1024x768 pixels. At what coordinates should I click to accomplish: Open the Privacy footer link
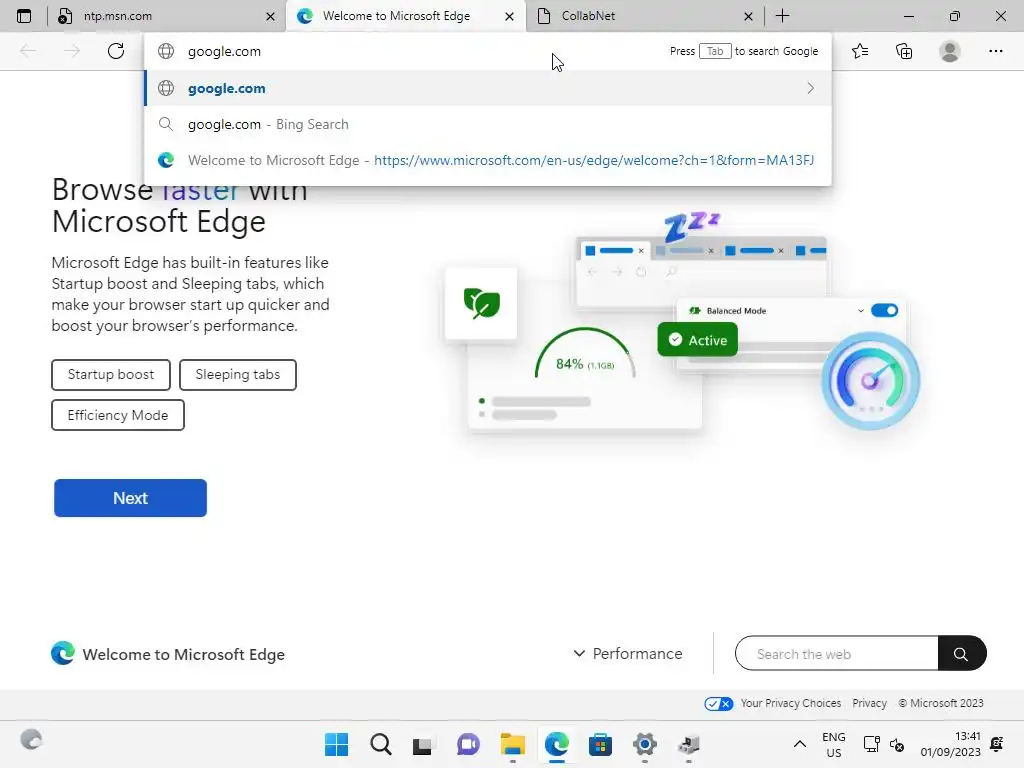(x=869, y=703)
